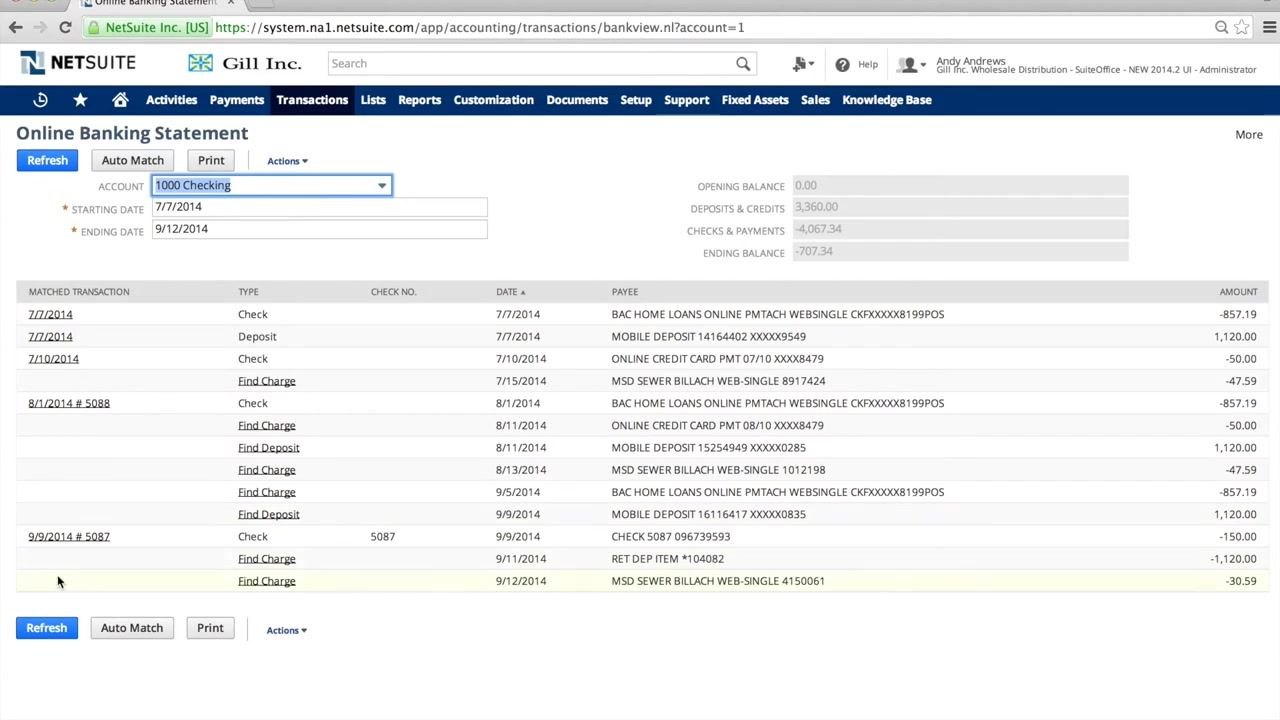Click the bottom Refresh button
The height and width of the screenshot is (720, 1280).
pos(47,628)
